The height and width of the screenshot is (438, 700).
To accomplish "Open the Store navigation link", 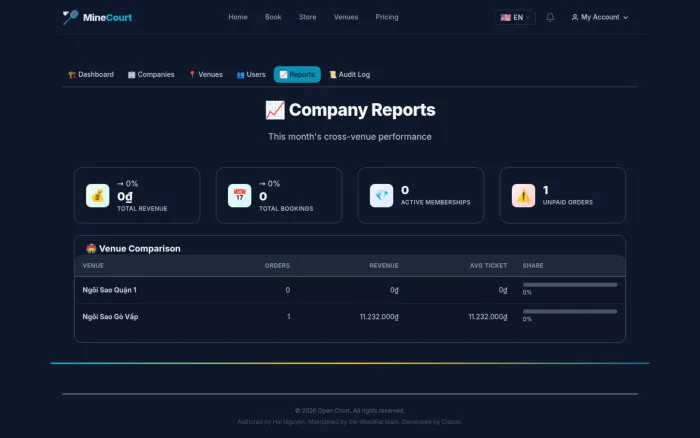I will pos(308,17).
